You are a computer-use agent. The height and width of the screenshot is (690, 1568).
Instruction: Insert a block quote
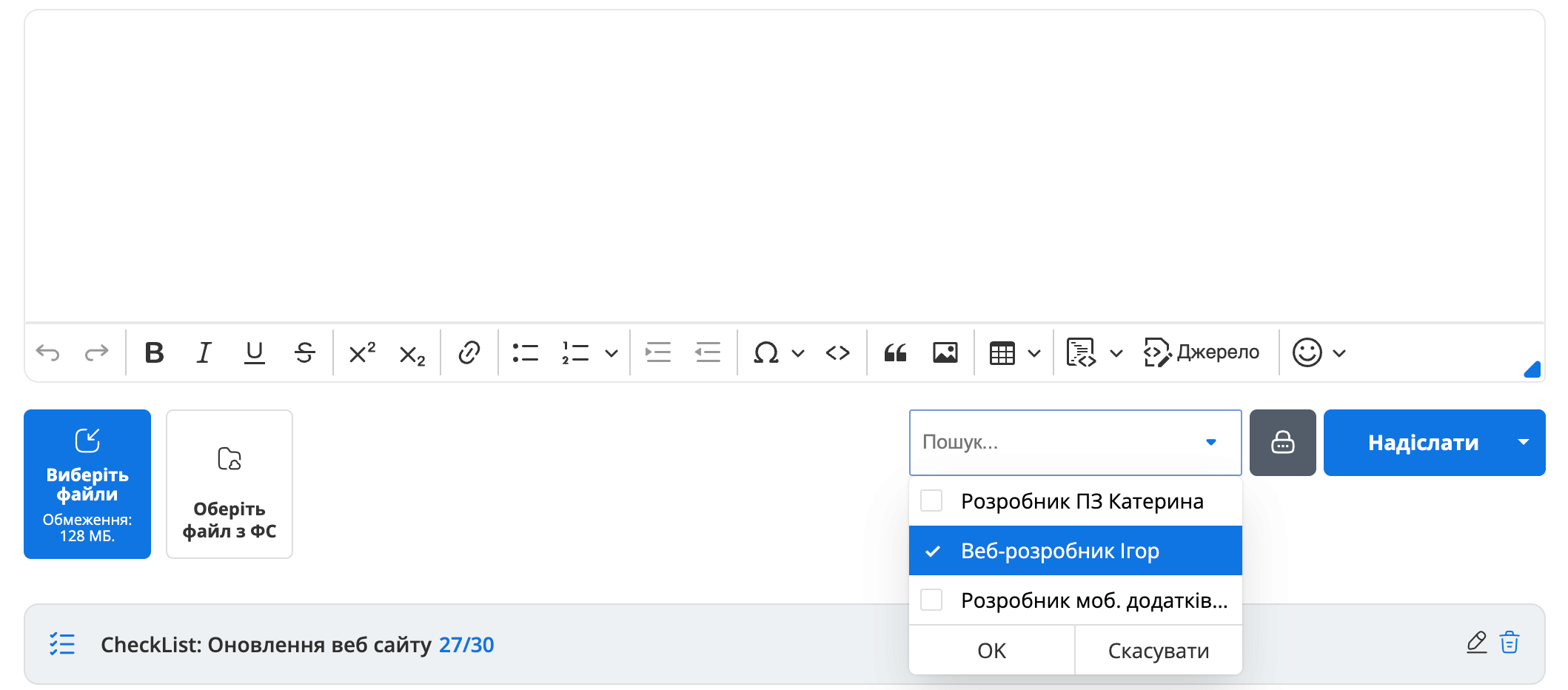pyautogui.click(x=895, y=353)
